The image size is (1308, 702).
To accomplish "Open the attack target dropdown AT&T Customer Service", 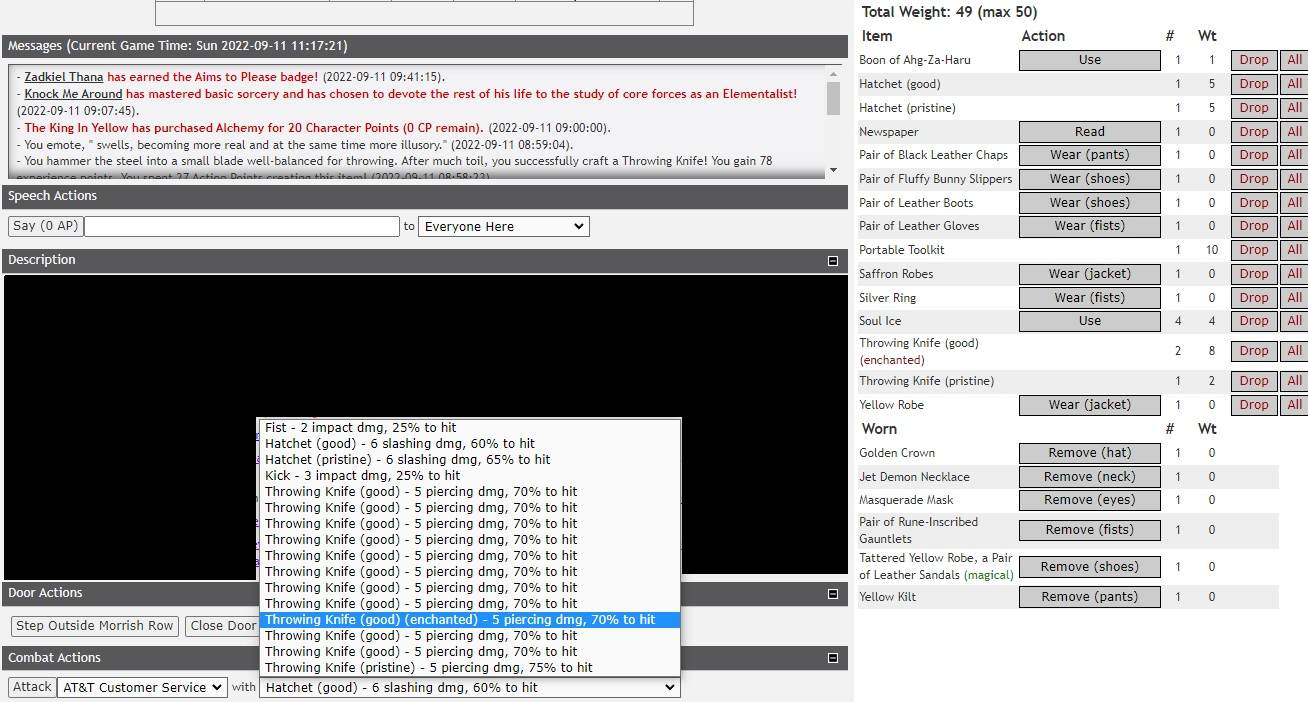I will click(142, 687).
